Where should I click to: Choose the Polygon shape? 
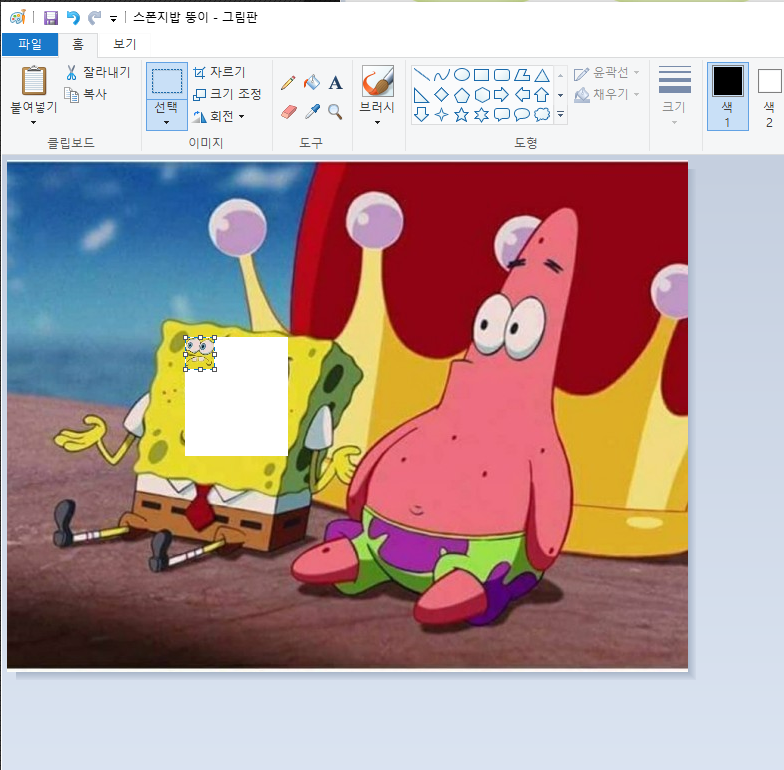coord(522,75)
